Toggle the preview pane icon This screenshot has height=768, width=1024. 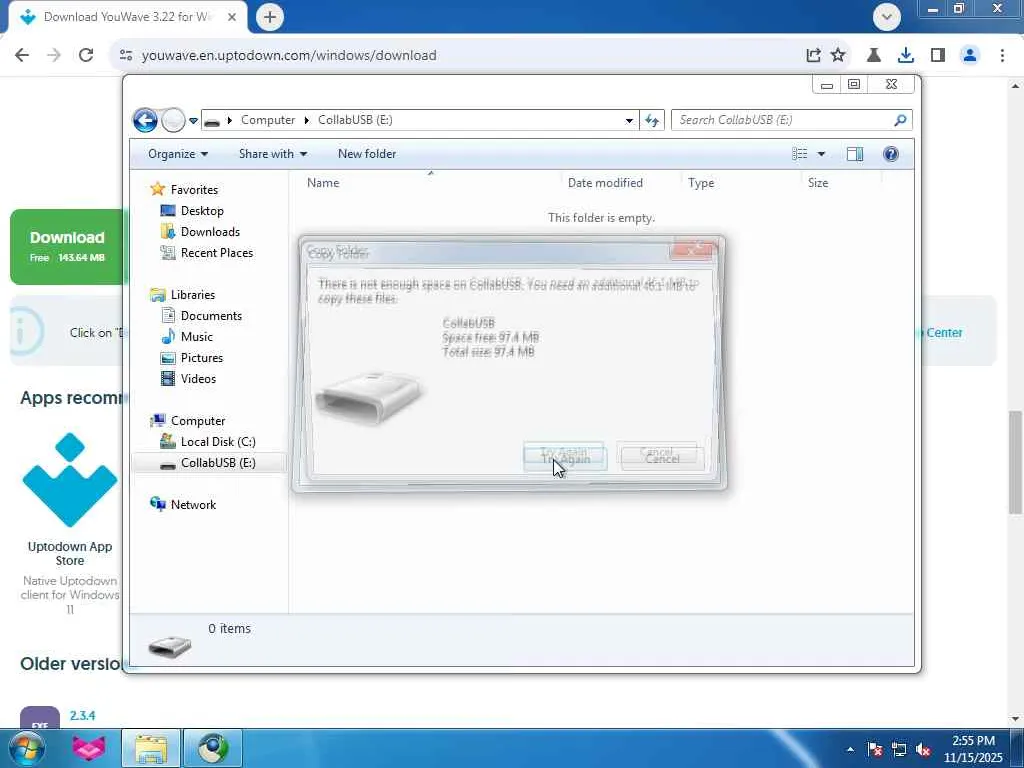(854, 154)
